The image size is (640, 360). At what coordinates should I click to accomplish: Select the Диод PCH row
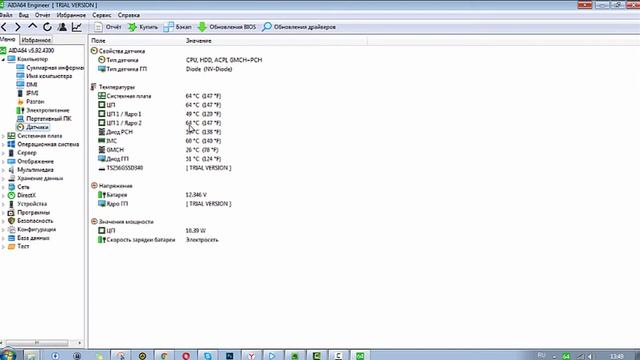click(x=159, y=132)
